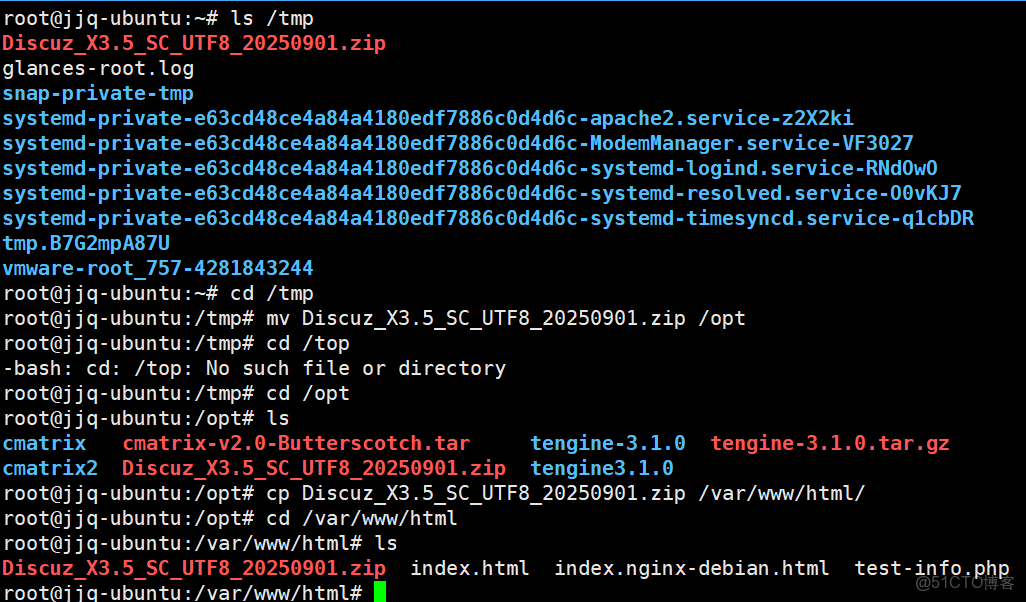Select the tengine-3.1.0.tar.gz archive name

(830, 443)
